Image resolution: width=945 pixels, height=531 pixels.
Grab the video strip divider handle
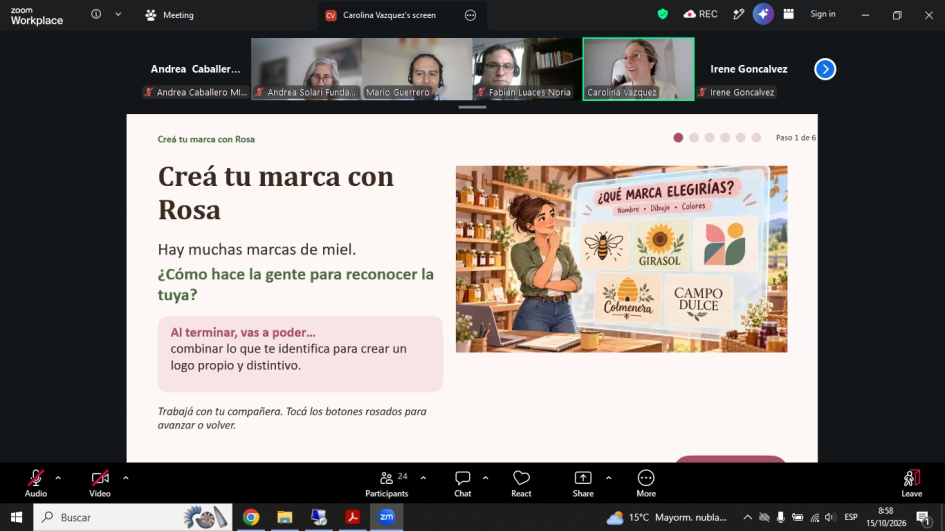[472, 107]
